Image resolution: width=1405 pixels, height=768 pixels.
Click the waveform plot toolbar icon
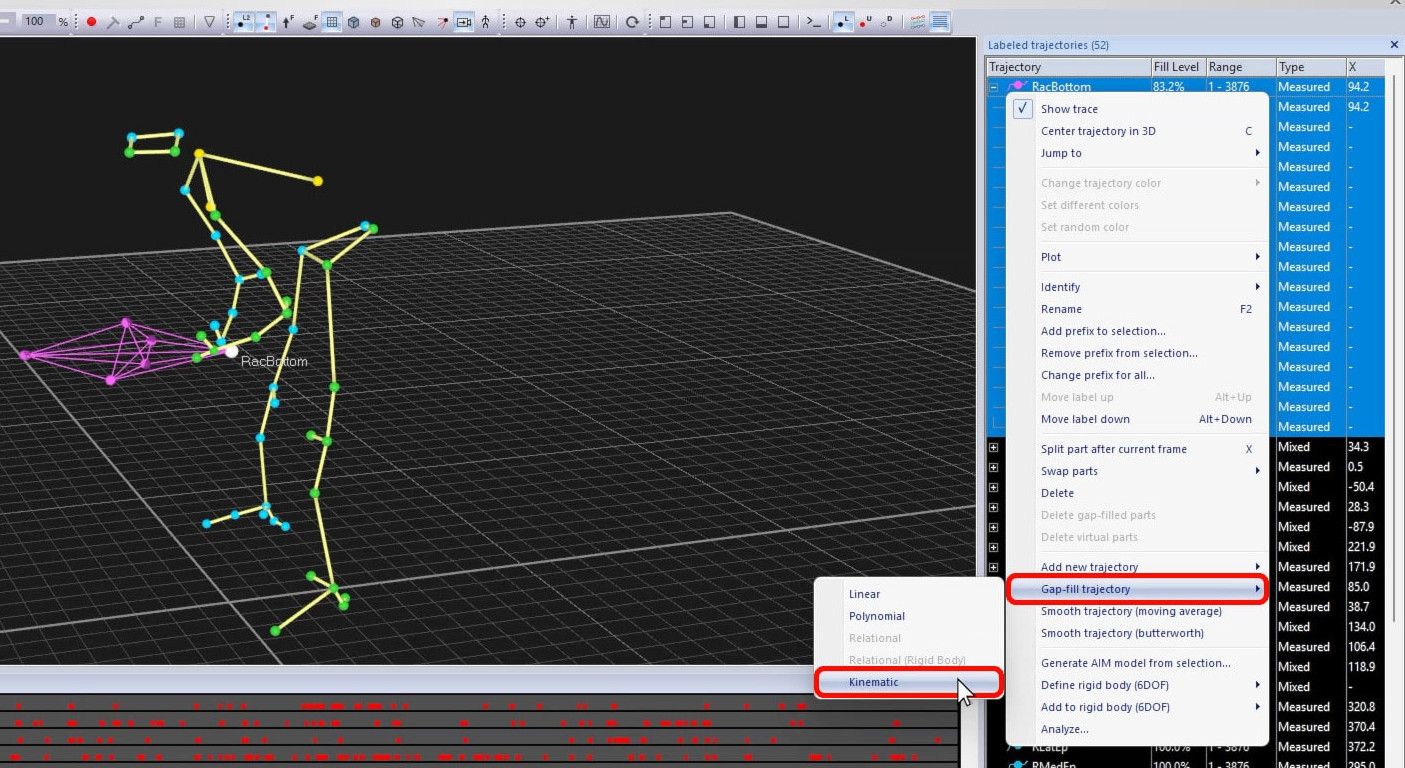tap(601, 21)
